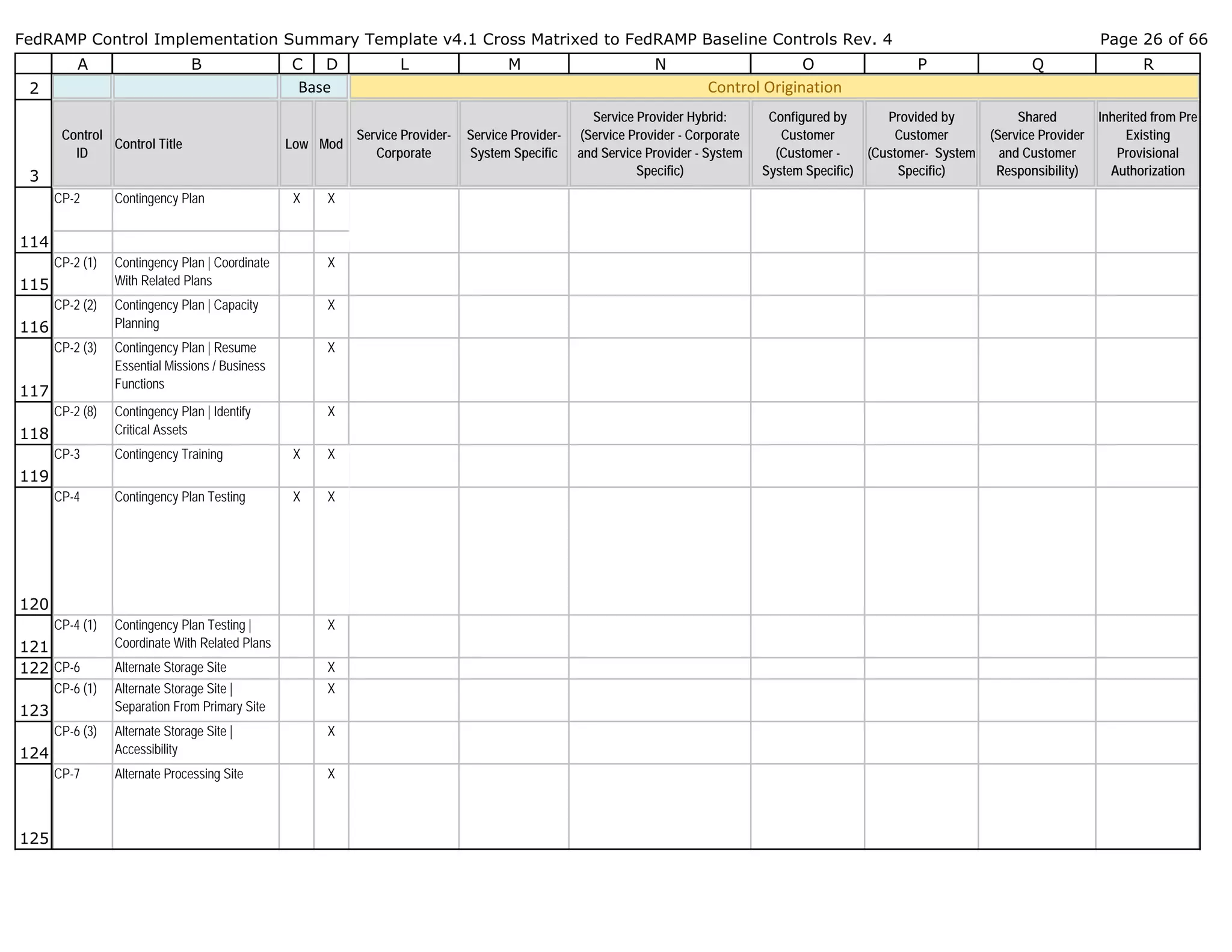Viewport: 1232px width, 952px height.
Task: Select row number 114
Action: [34, 242]
